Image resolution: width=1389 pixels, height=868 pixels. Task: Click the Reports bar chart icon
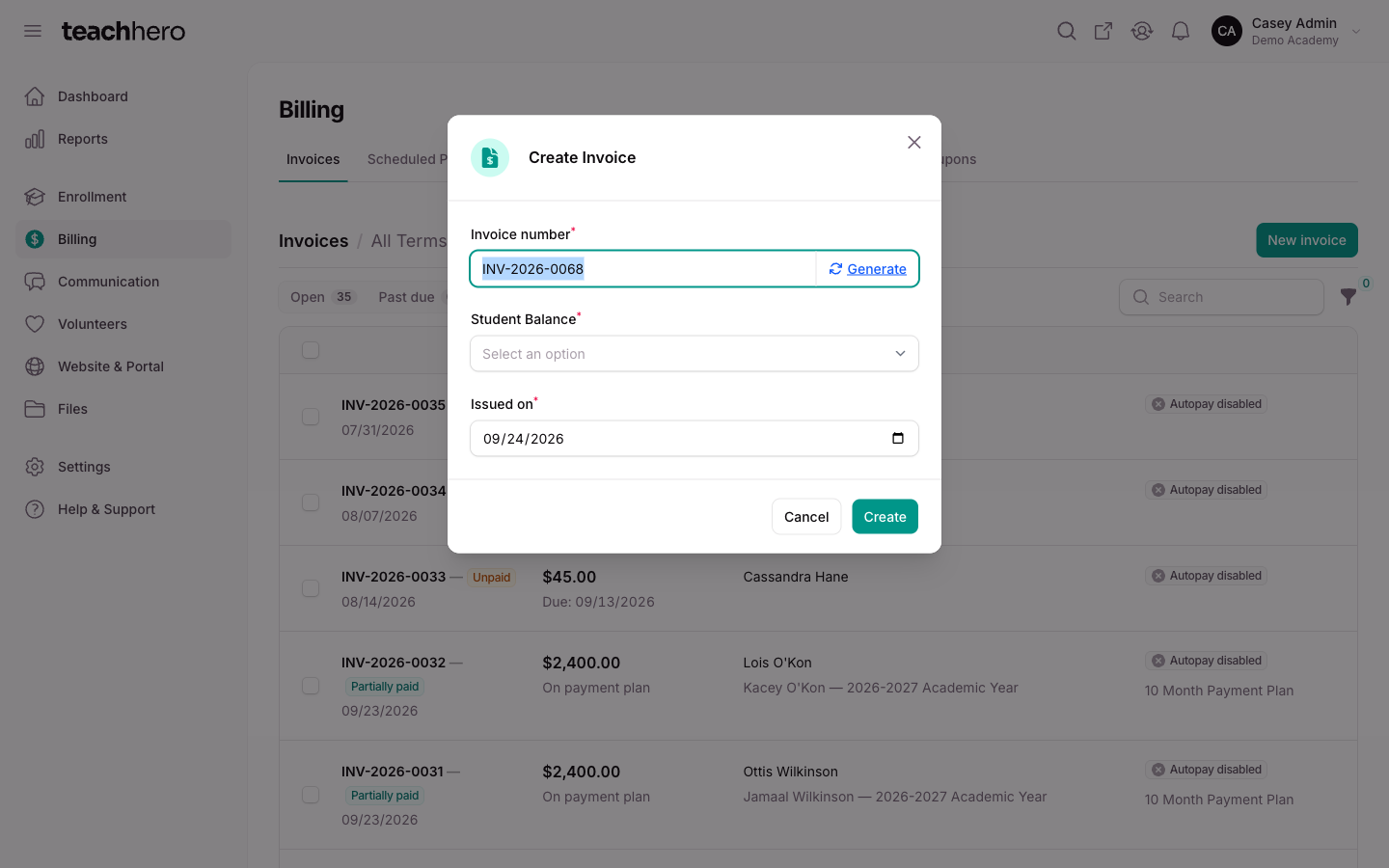click(35, 139)
